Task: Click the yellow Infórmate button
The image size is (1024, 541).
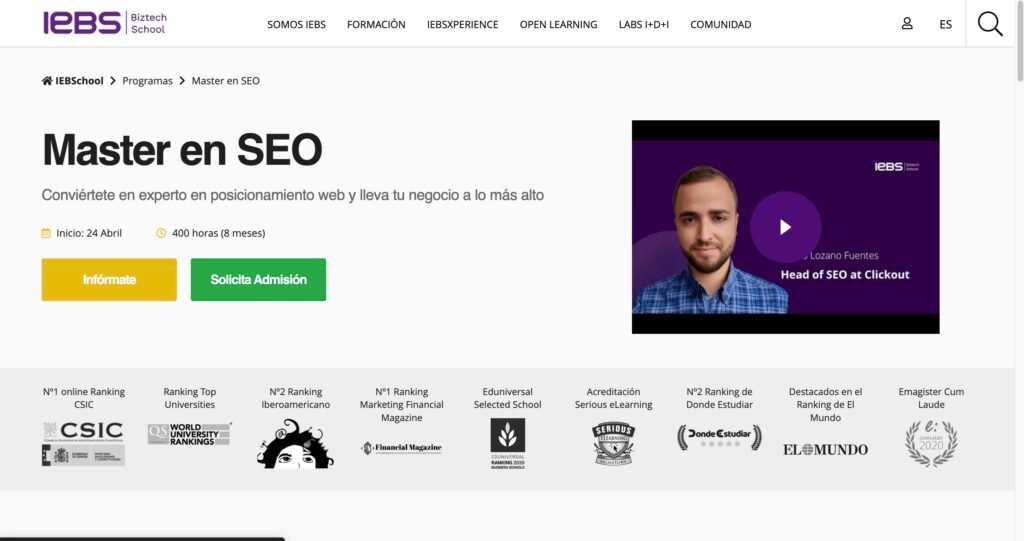Action: tap(109, 280)
